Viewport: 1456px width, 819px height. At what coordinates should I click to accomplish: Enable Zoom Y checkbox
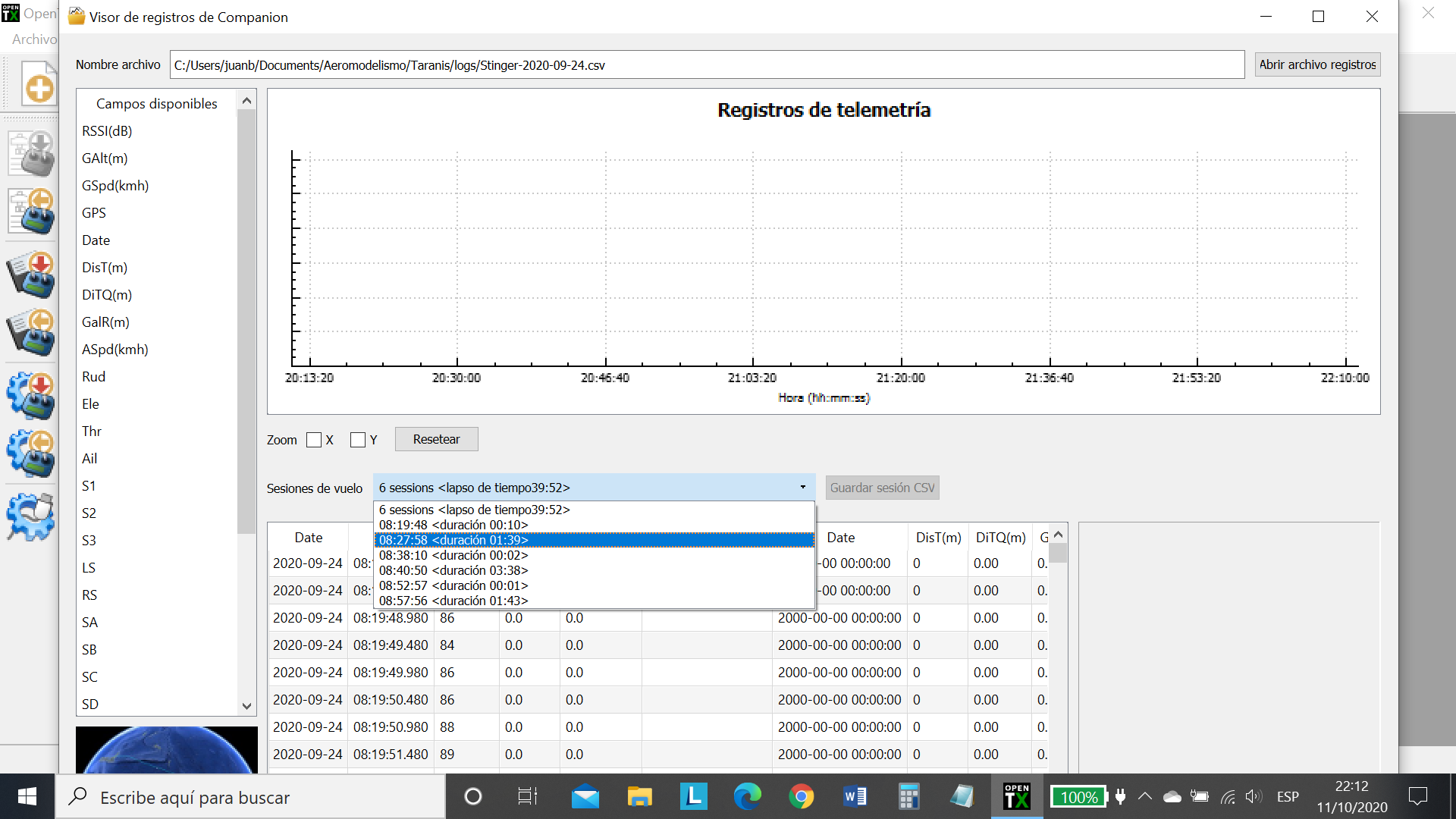coord(358,440)
